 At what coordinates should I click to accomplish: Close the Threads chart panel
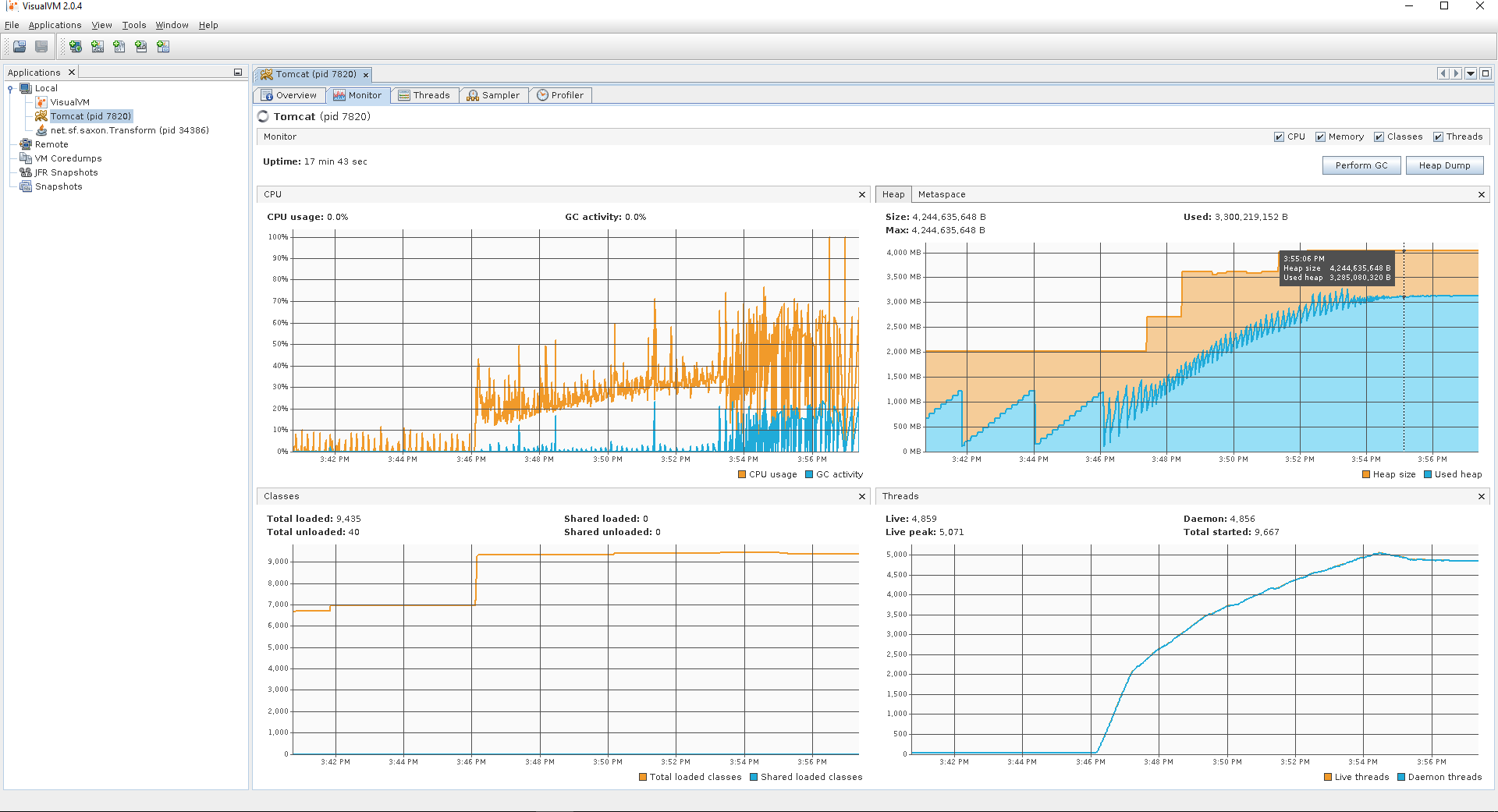1482,496
